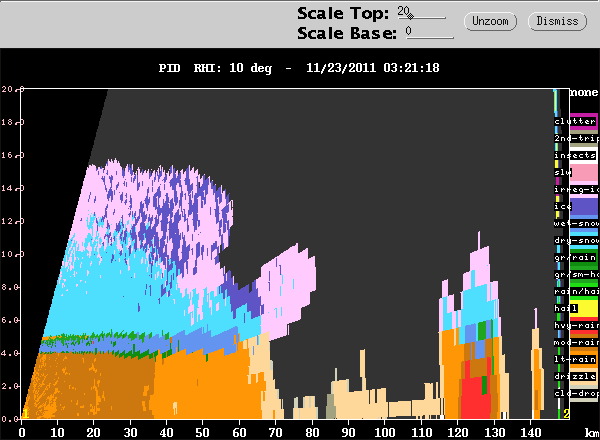Click the purple ice color swatch
This screenshot has width=600, height=440.
tap(585, 207)
